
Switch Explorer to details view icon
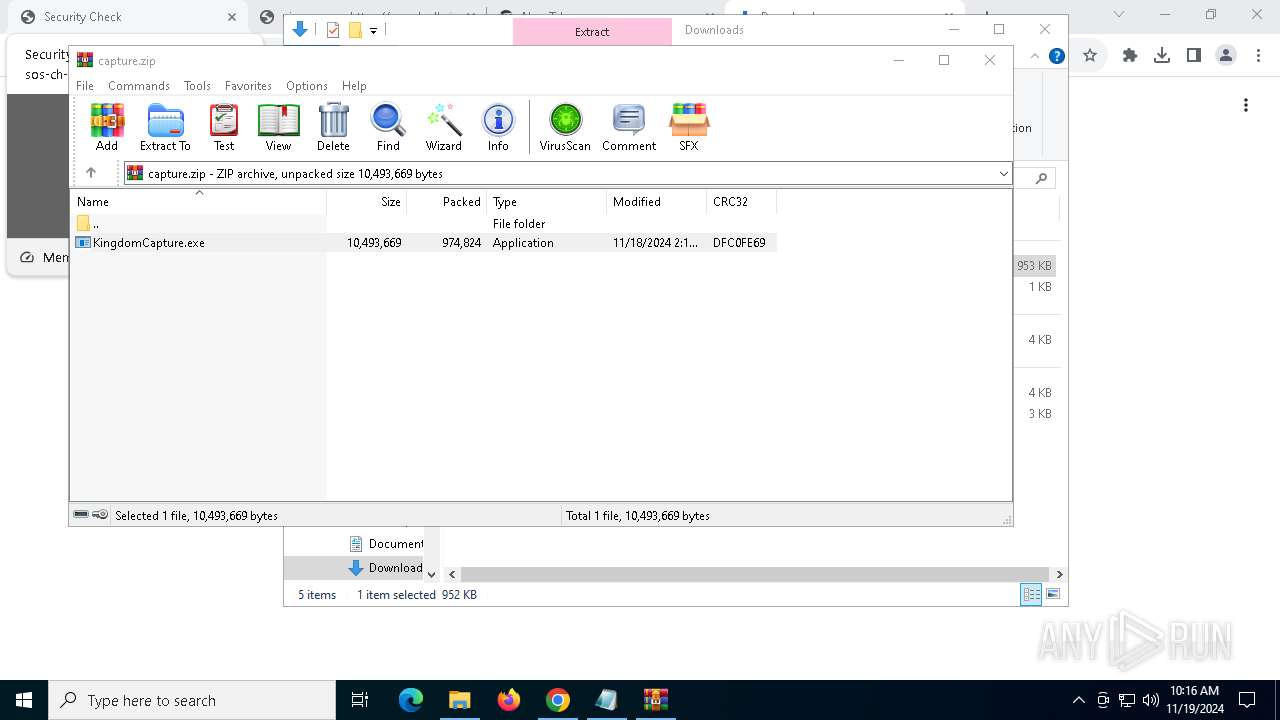(1031, 594)
